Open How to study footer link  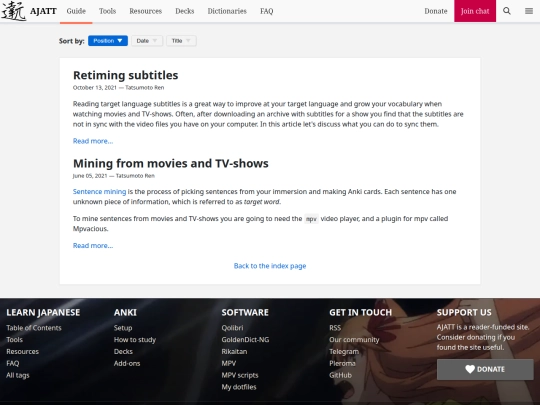(x=135, y=340)
